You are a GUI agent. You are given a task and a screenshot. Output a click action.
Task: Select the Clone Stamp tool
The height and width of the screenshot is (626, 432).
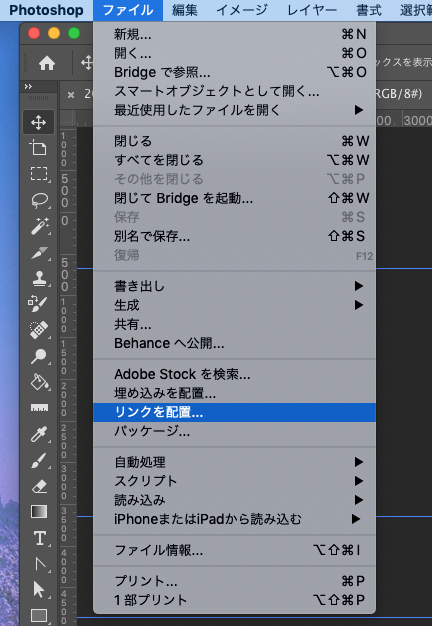(x=40, y=278)
